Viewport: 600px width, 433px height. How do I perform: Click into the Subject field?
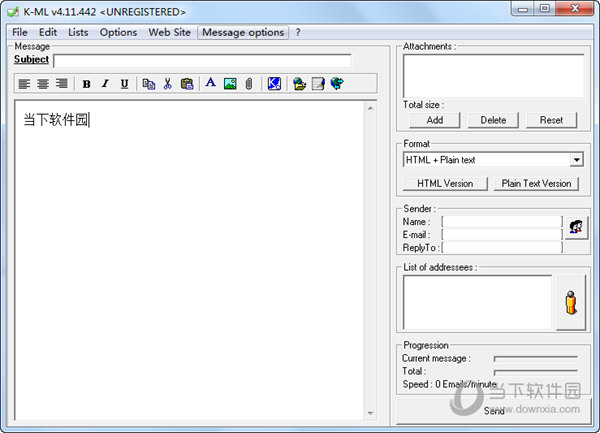coord(202,61)
